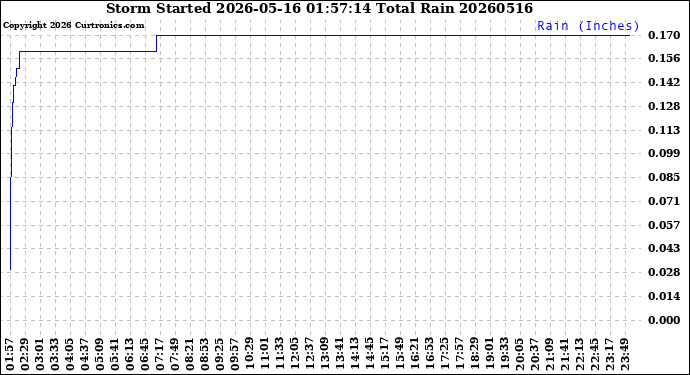Select the 16:21 time axis label

click(415, 354)
